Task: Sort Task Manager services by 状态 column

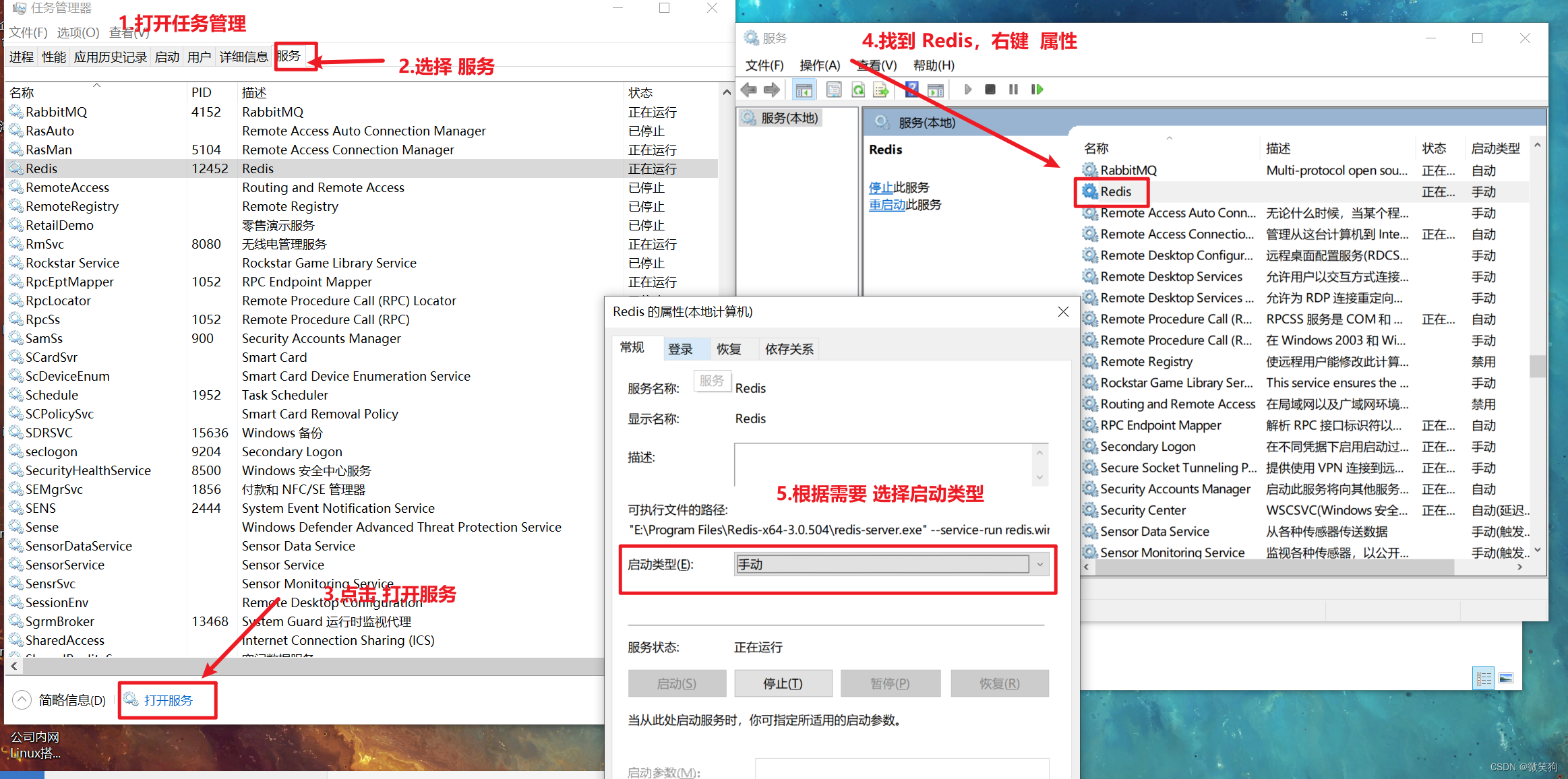Action: tap(671, 92)
